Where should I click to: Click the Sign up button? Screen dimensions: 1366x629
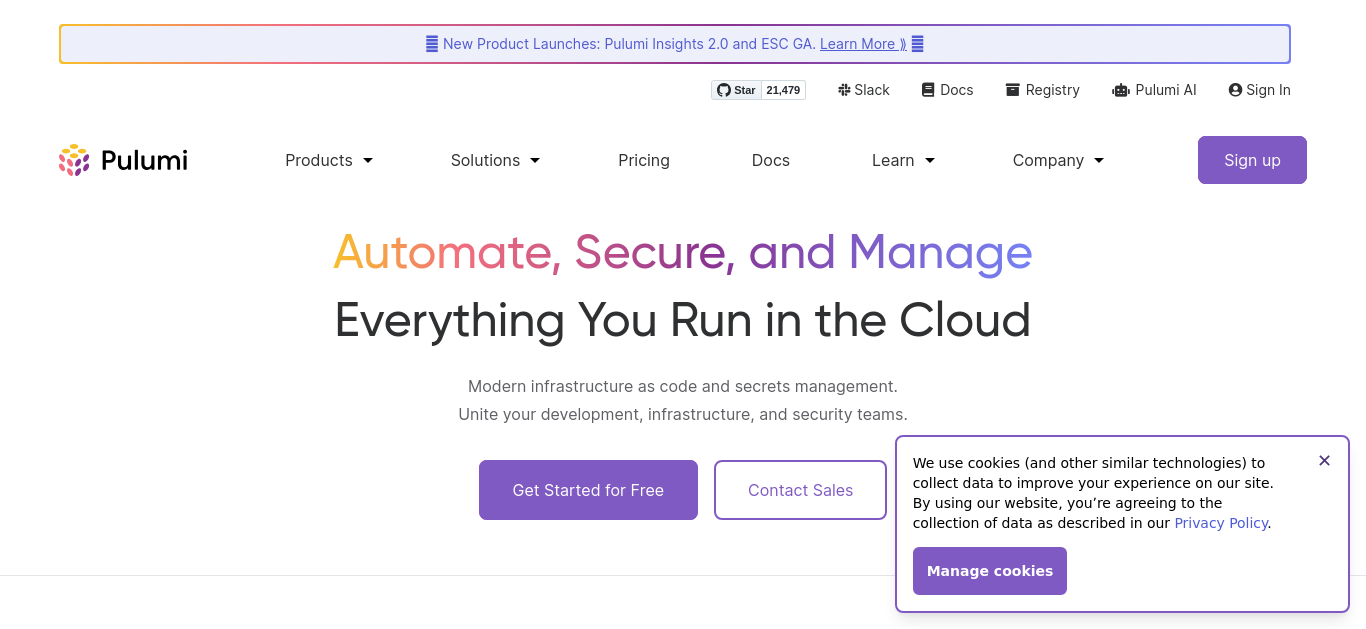point(1252,160)
